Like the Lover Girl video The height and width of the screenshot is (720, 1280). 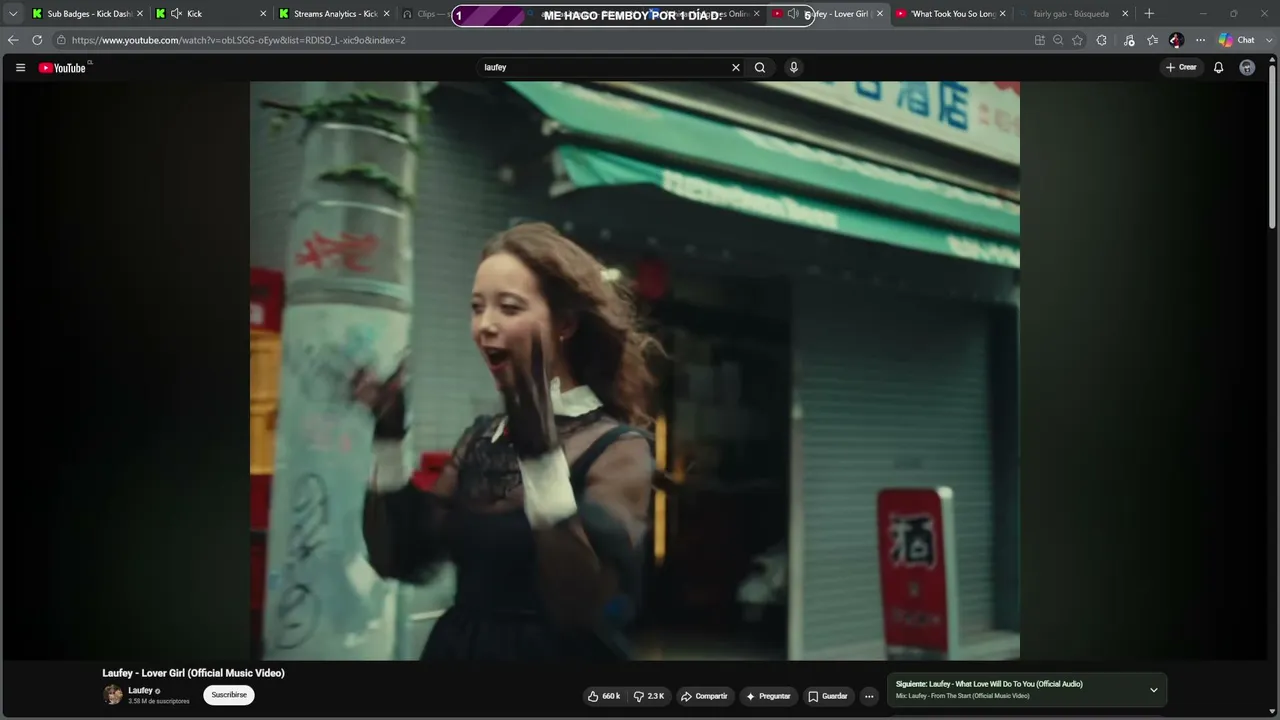[x=604, y=696]
